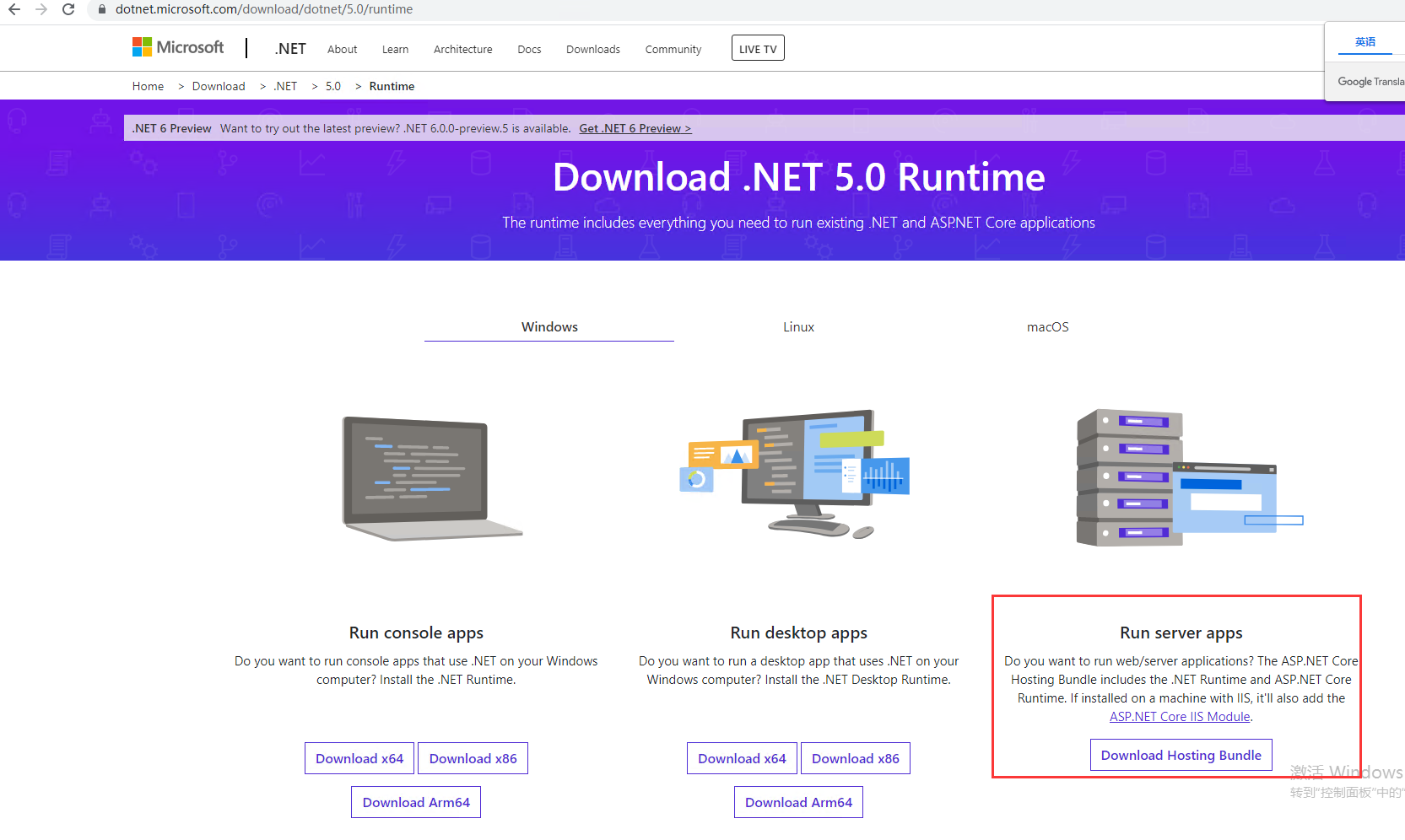Reload the page with the refresh icon
Screen dimensions: 1405x840
68,9
